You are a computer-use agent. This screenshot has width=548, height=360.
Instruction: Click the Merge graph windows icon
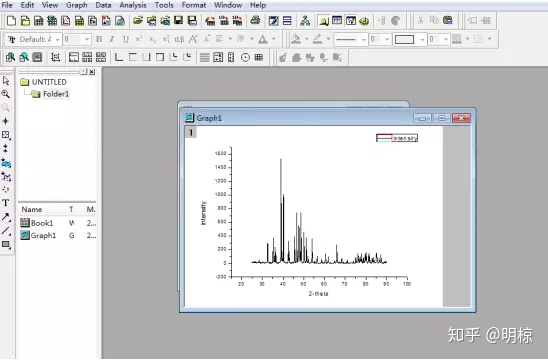101,57
